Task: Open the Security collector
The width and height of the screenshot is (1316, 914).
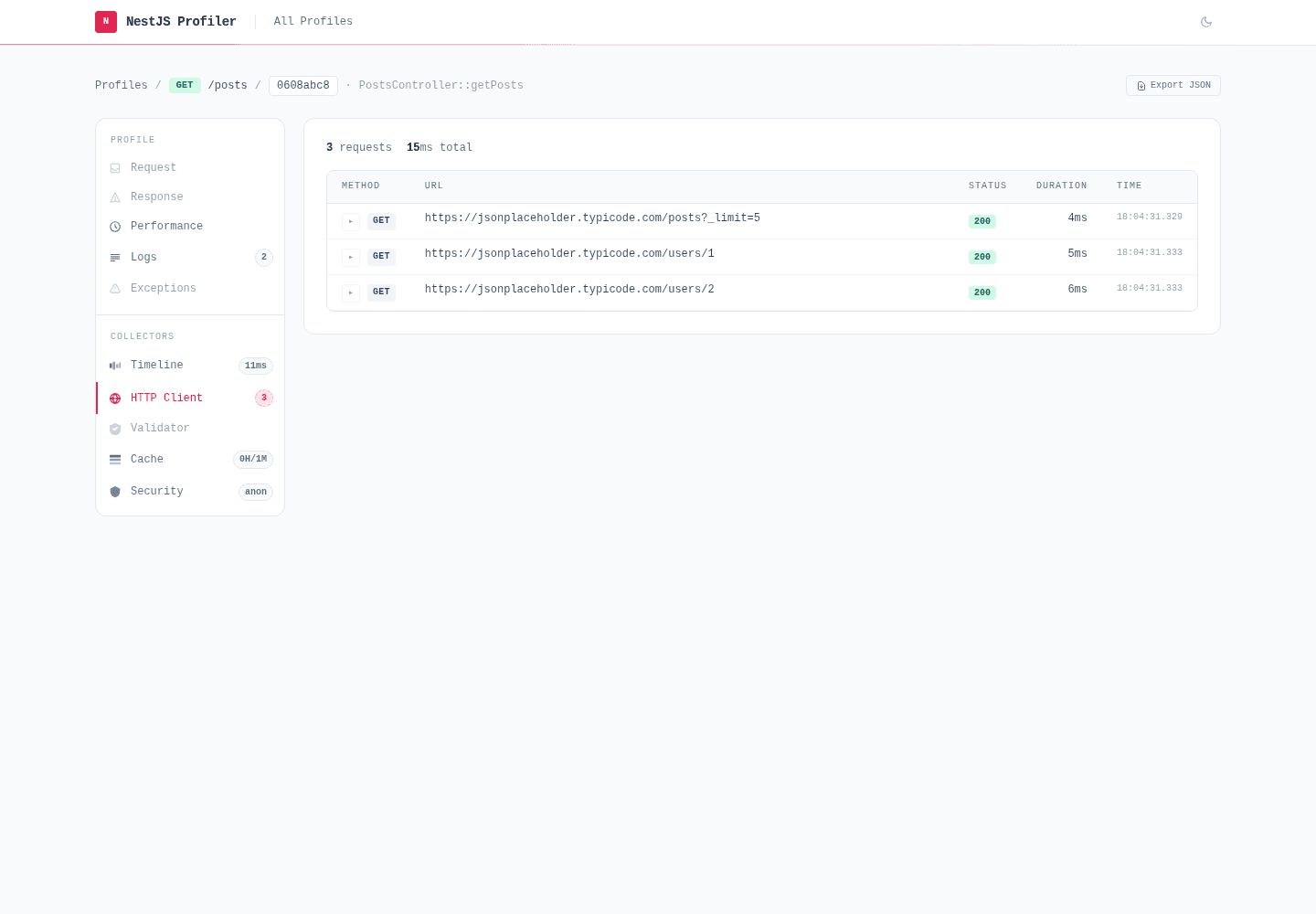Action: click(190, 491)
